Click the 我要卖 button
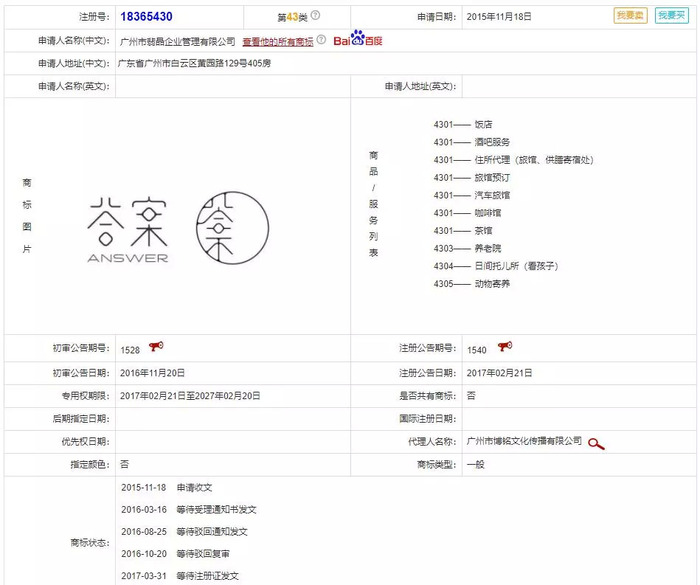 pos(630,16)
